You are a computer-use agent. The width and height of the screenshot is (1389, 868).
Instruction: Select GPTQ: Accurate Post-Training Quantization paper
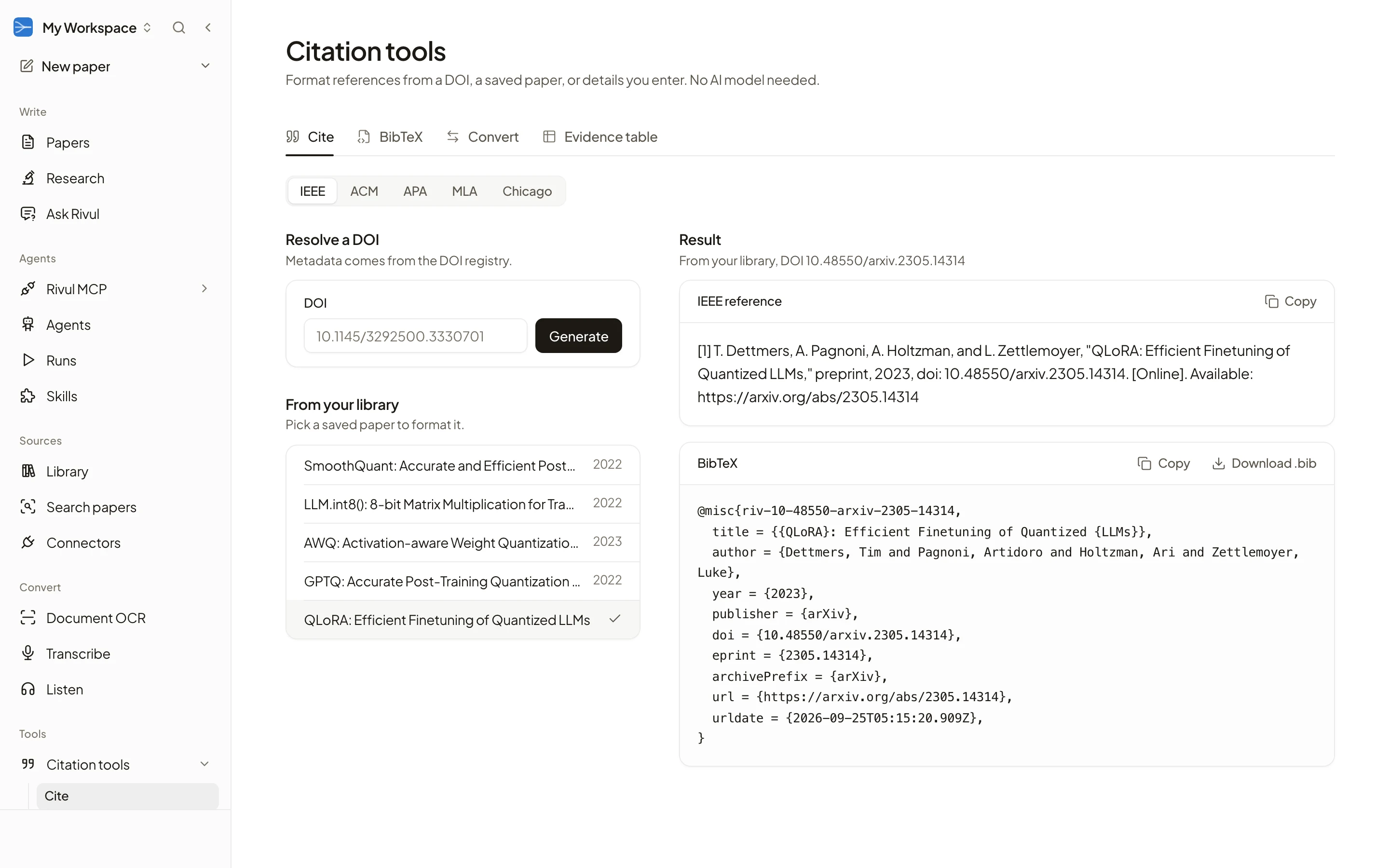coord(463,581)
